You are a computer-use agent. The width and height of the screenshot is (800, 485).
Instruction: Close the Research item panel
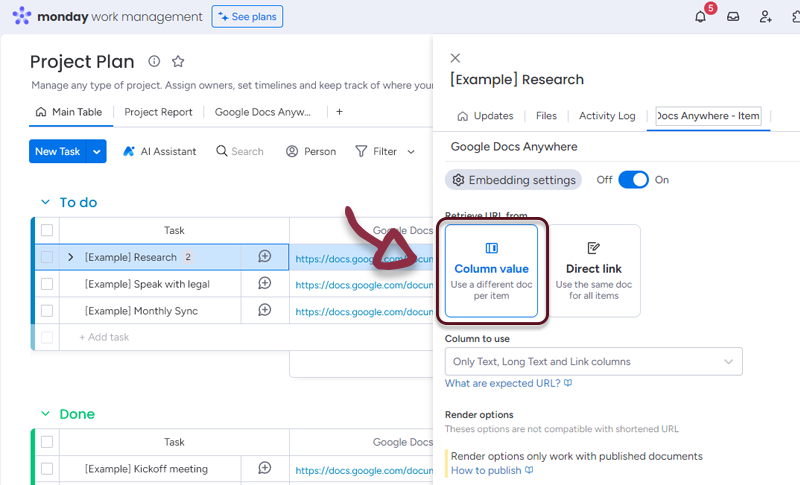click(456, 59)
